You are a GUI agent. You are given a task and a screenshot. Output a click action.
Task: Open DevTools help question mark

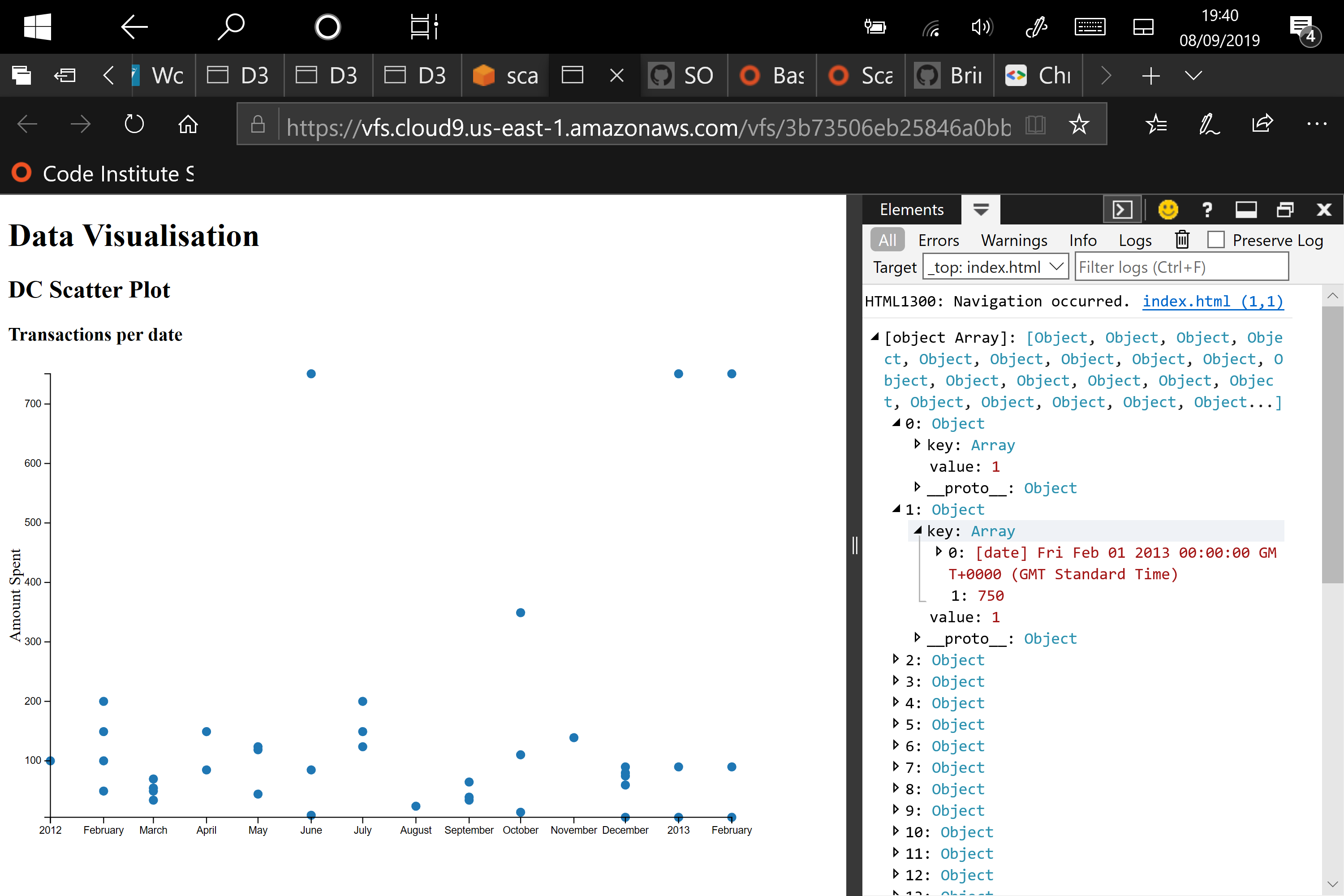(1207, 210)
